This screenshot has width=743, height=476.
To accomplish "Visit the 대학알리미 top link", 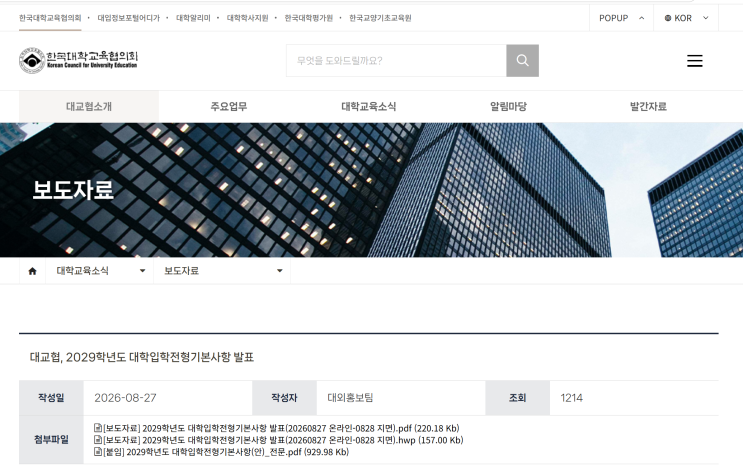I will [x=193, y=18].
